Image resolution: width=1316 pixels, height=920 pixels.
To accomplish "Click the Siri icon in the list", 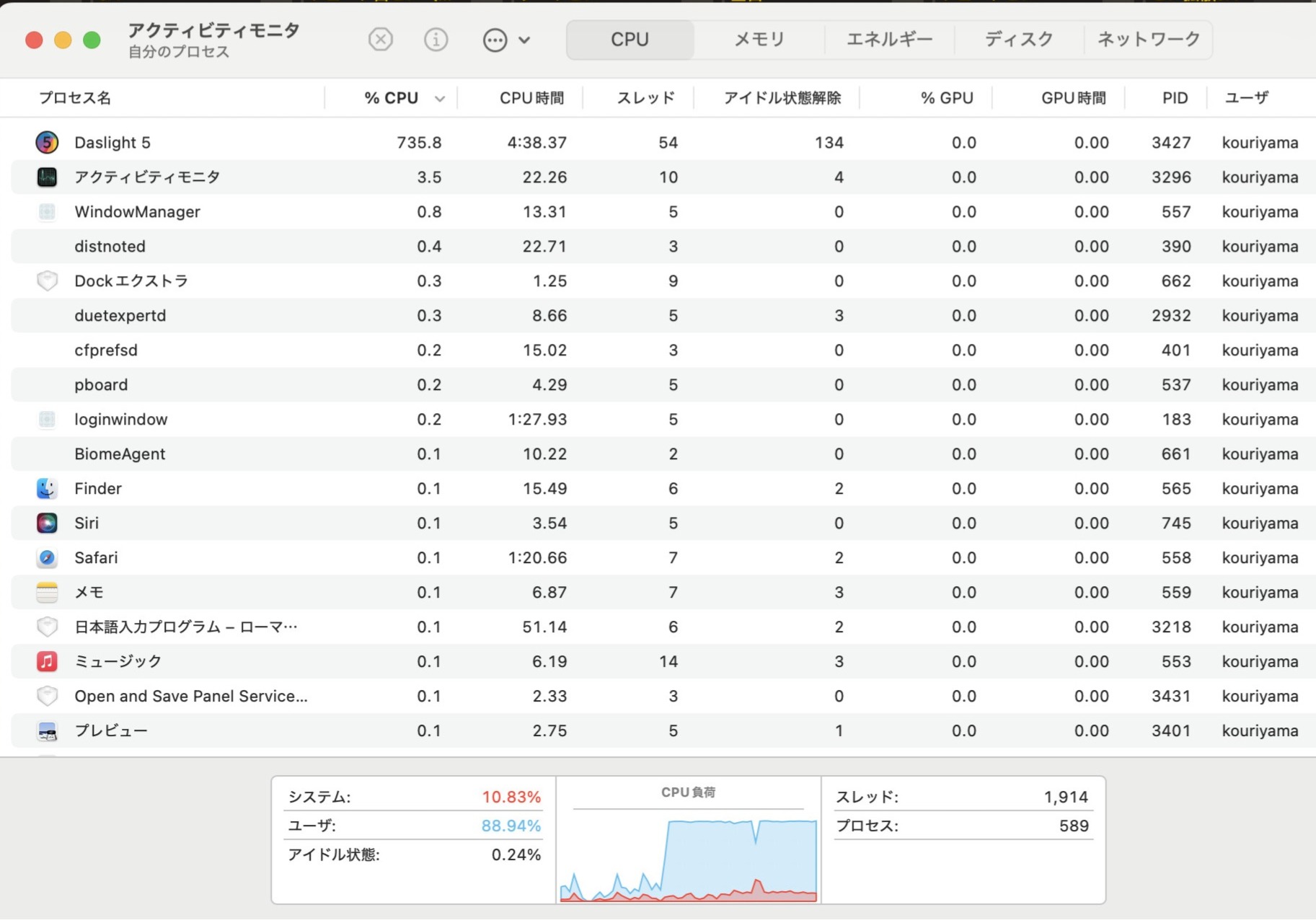I will 47,523.
